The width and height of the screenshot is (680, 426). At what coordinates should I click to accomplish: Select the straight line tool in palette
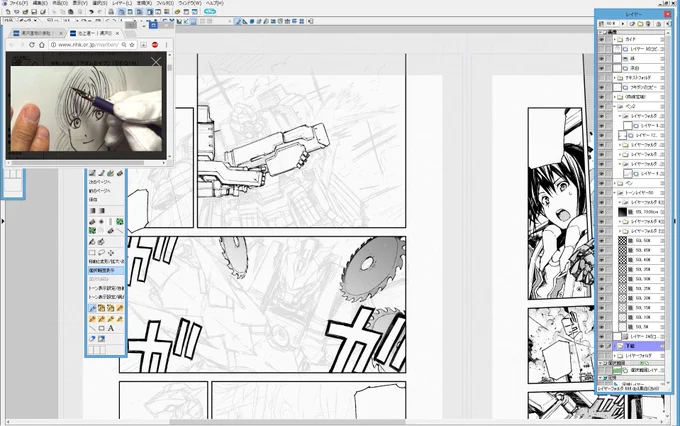pos(92,328)
